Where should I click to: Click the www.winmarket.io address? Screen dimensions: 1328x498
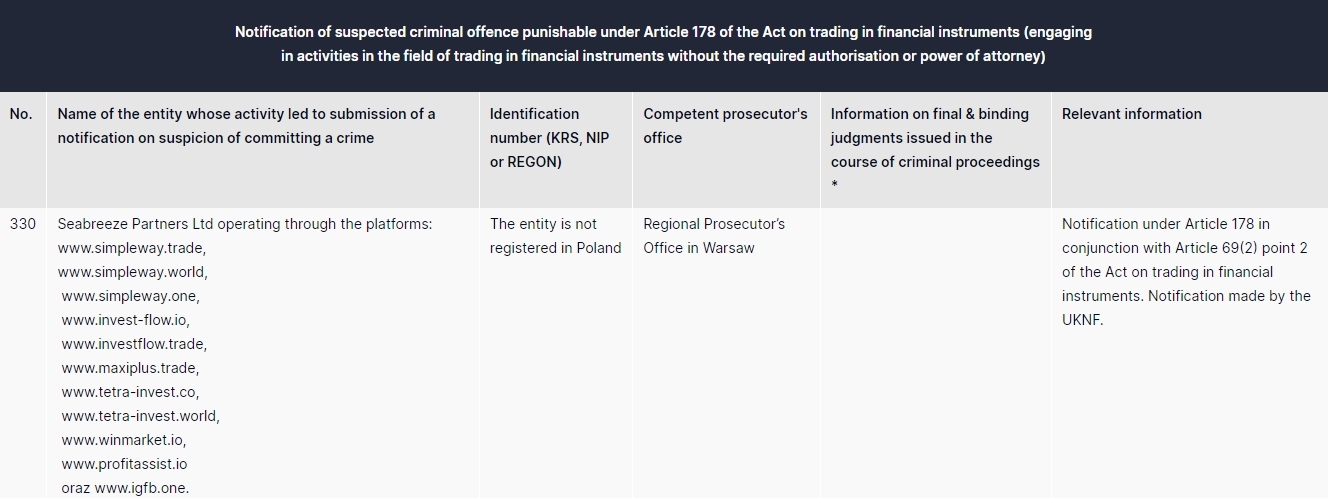[123, 440]
